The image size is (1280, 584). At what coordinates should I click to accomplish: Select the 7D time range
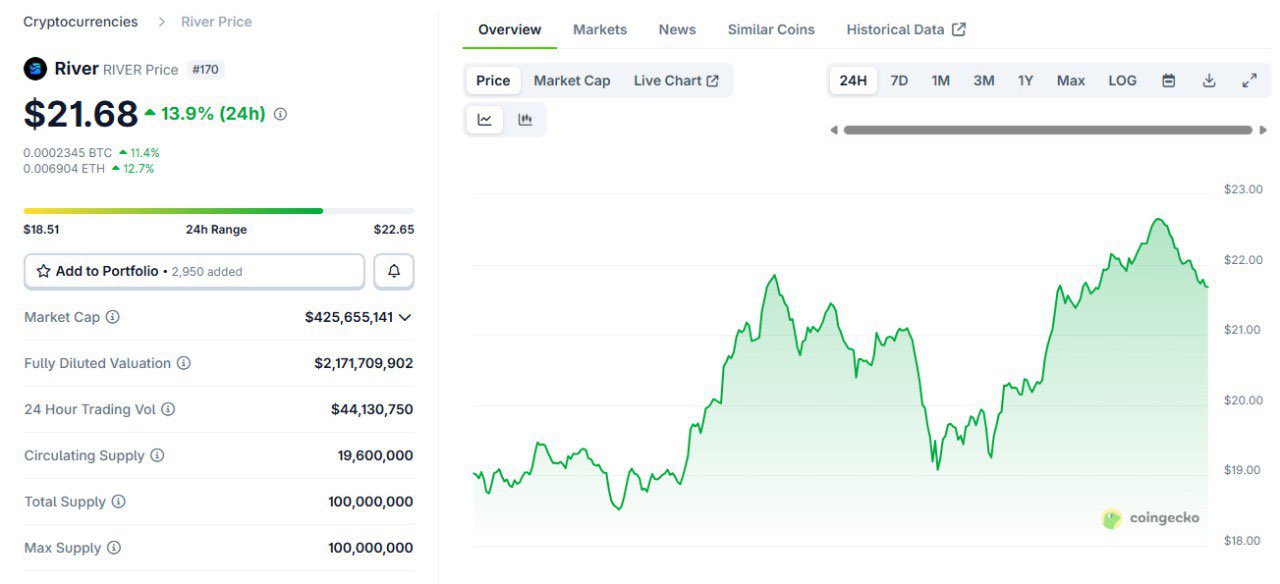pos(899,81)
